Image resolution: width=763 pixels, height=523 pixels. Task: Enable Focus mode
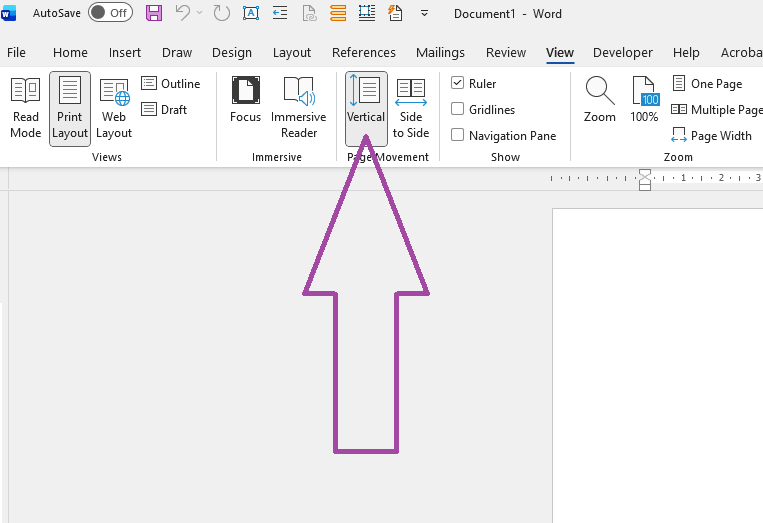(x=245, y=100)
